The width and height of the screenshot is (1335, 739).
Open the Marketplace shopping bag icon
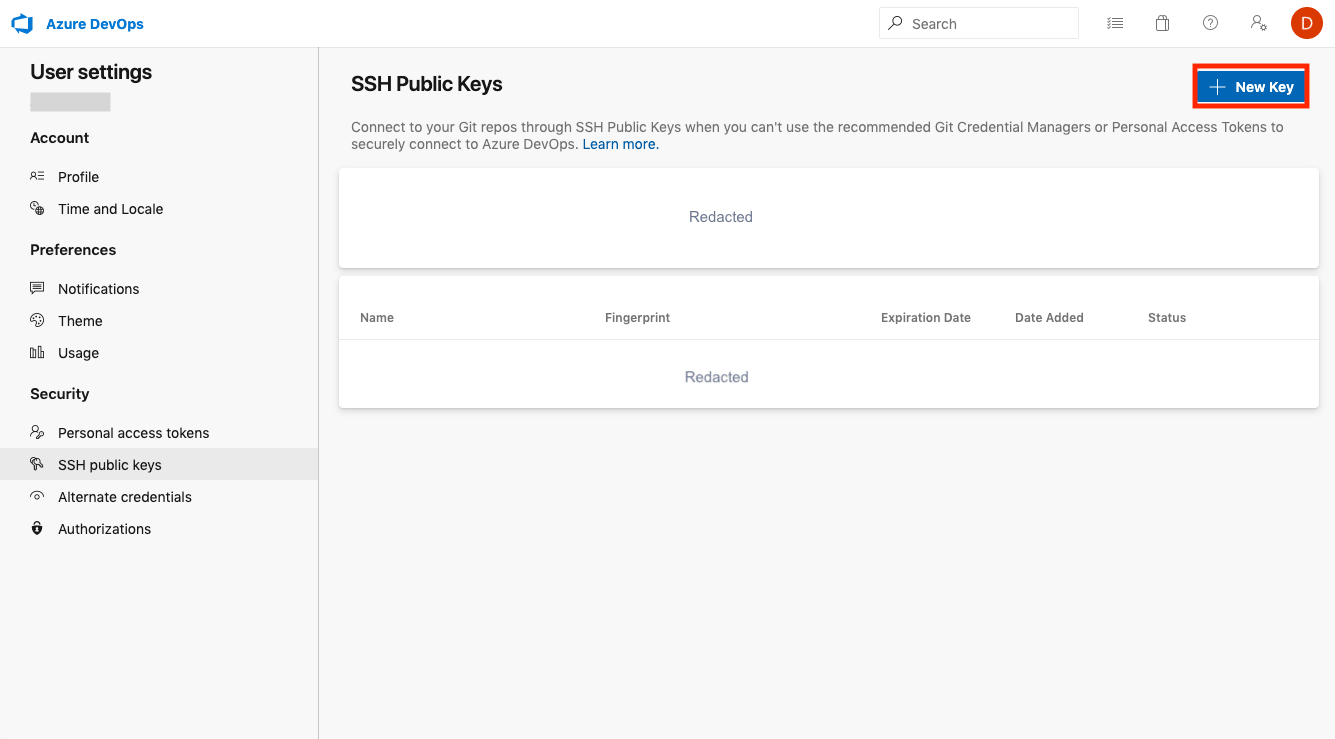(x=1162, y=22)
